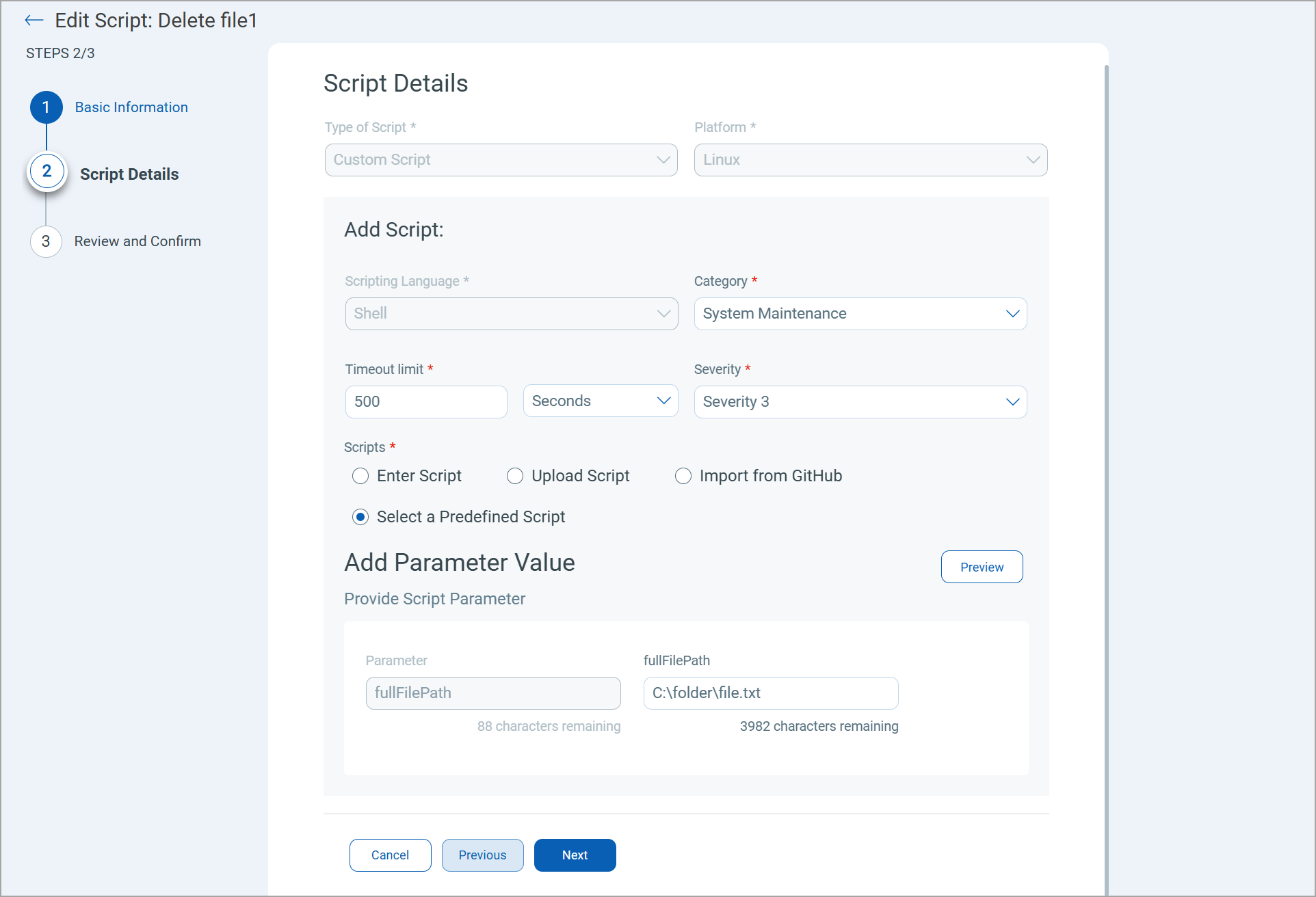1316x897 pixels.
Task: Open the Linux Platform dropdown
Action: tap(870, 160)
